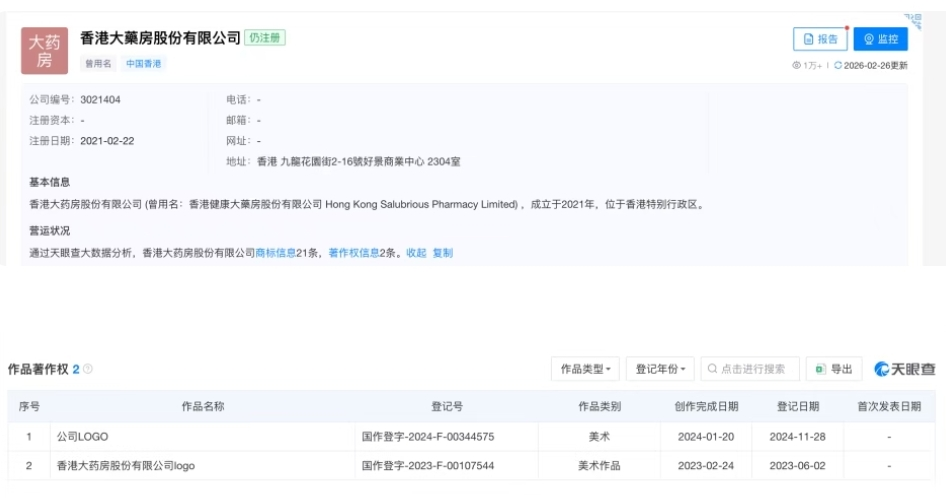The image size is (946, 498).
Task: Click 复制 to copy the summary
Action: (442, 253)
